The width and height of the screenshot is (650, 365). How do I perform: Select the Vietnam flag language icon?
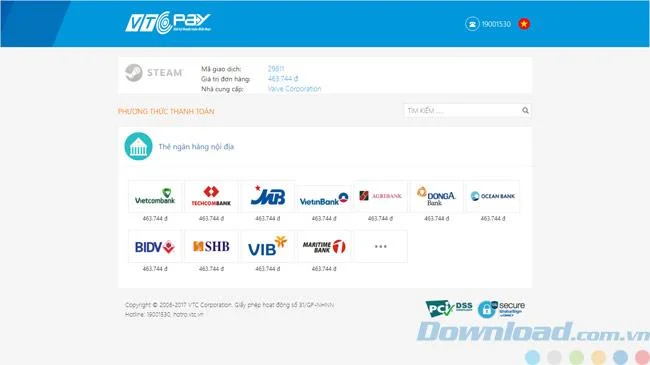[524, 24]
